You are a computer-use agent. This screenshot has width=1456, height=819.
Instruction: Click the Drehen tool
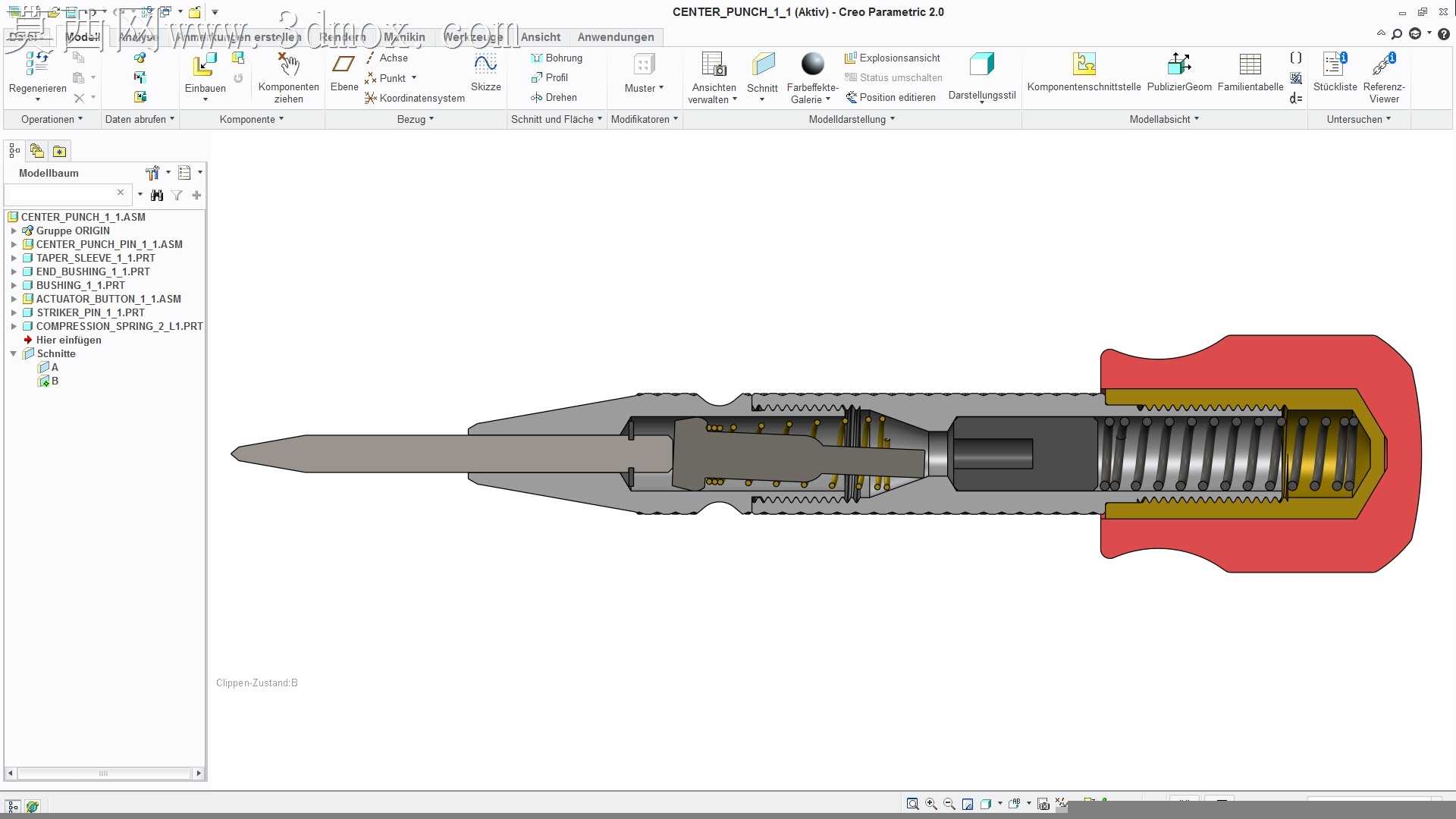(554, 97)
